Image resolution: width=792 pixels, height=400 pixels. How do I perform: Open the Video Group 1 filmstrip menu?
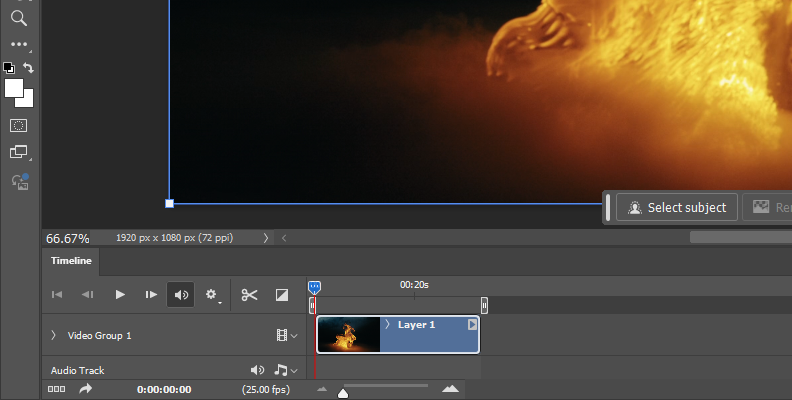(287, 336)
